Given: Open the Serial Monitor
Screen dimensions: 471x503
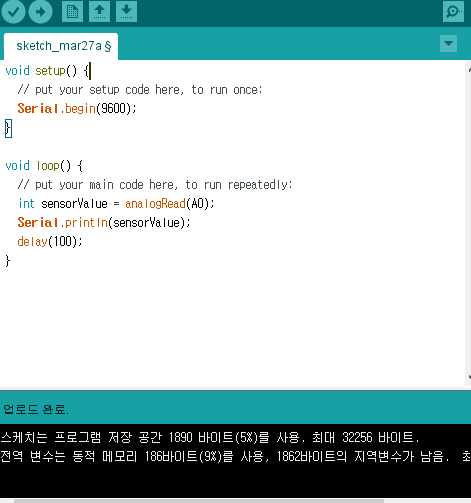Looking at the screenshot, I should coord(453,12).
